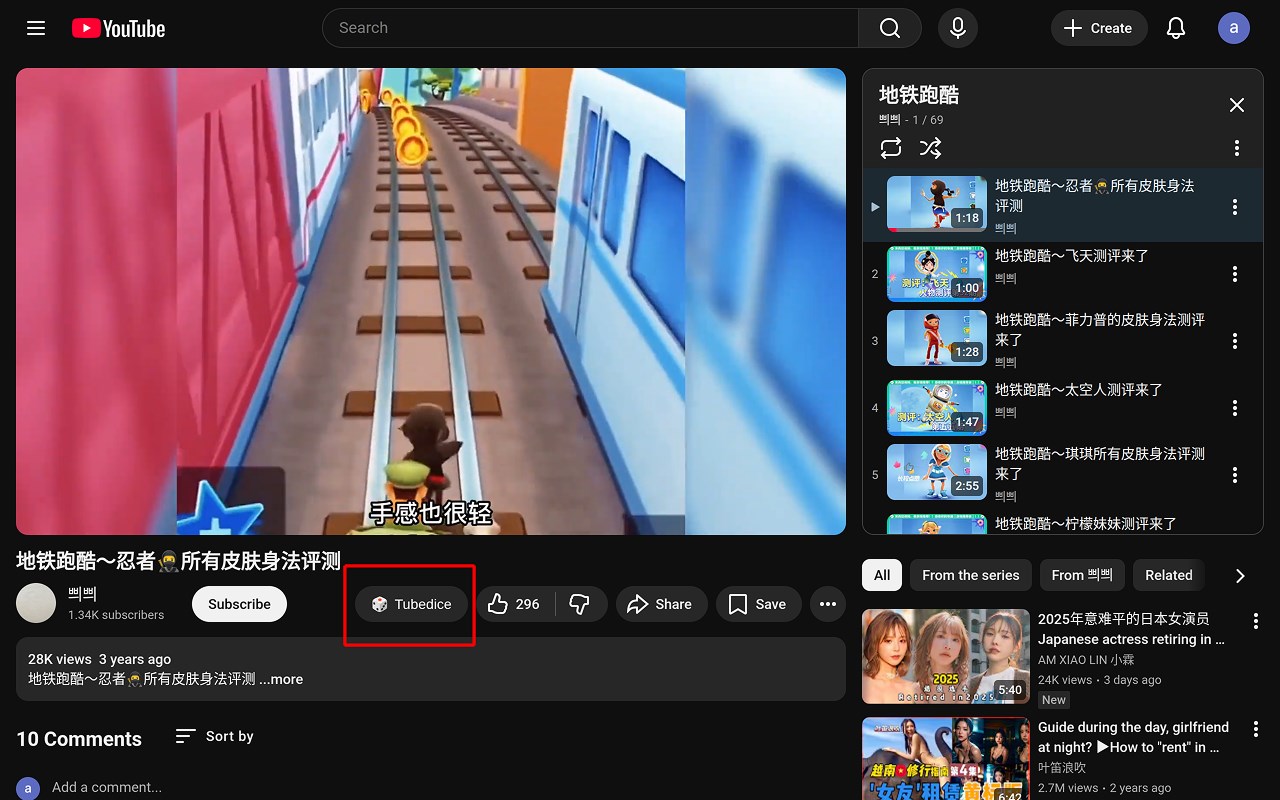This screenshot has height=800, width=1280.
Task: Open the comments Sort by menu
Action: 214,736
